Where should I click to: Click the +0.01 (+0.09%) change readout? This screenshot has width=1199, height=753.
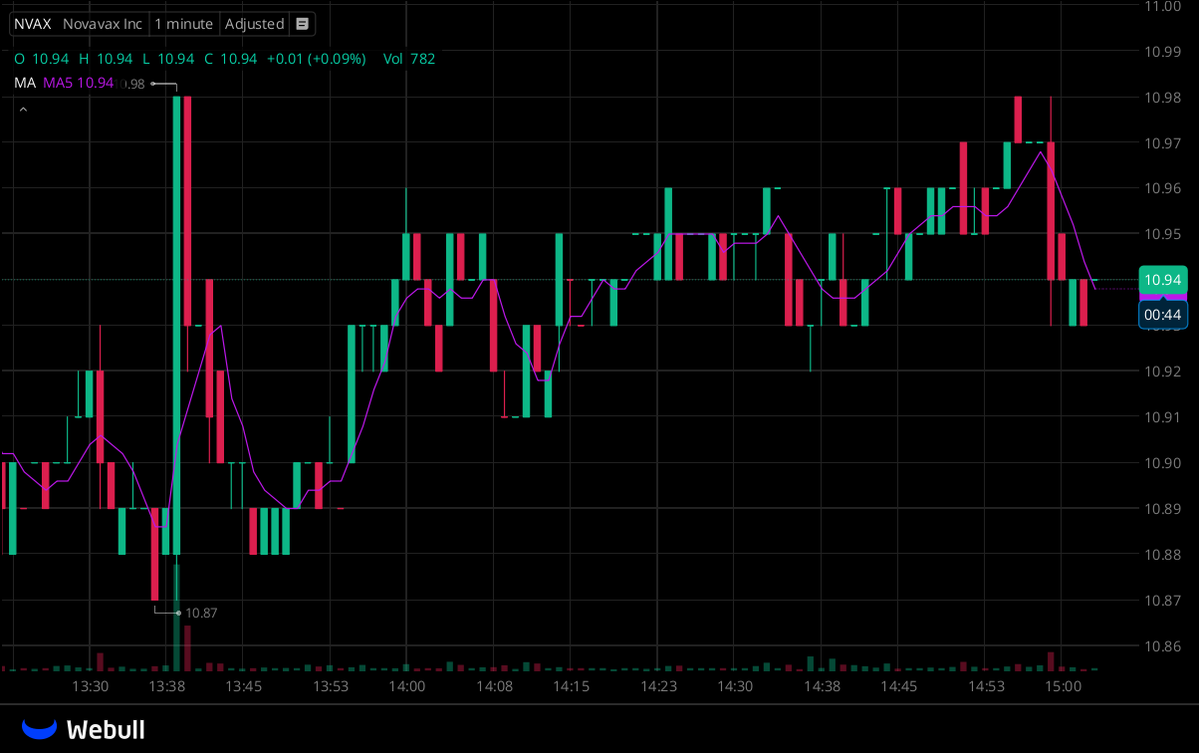[x=316, y=59]
